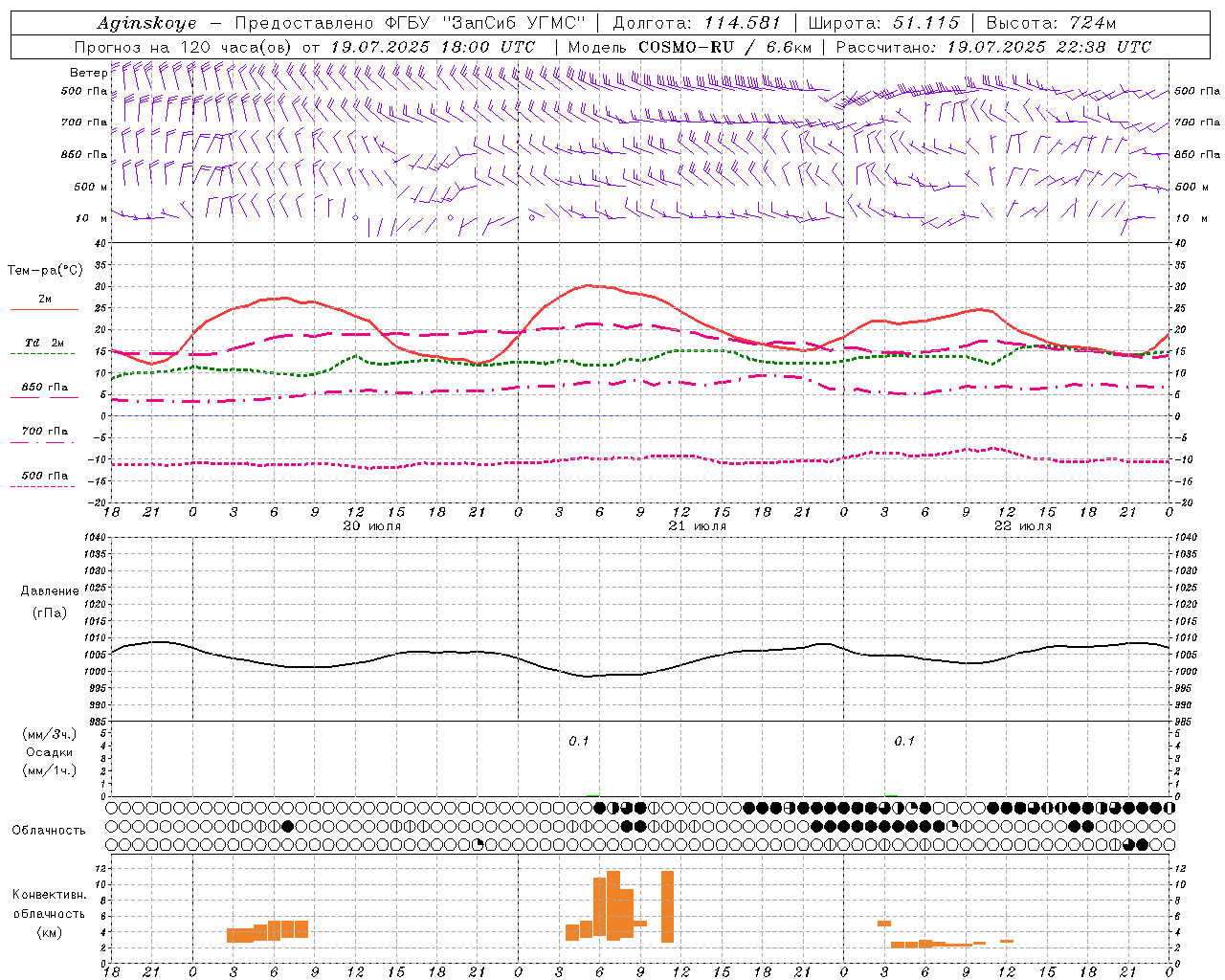Click the 10 м wind level label at left

pos(92,218)
